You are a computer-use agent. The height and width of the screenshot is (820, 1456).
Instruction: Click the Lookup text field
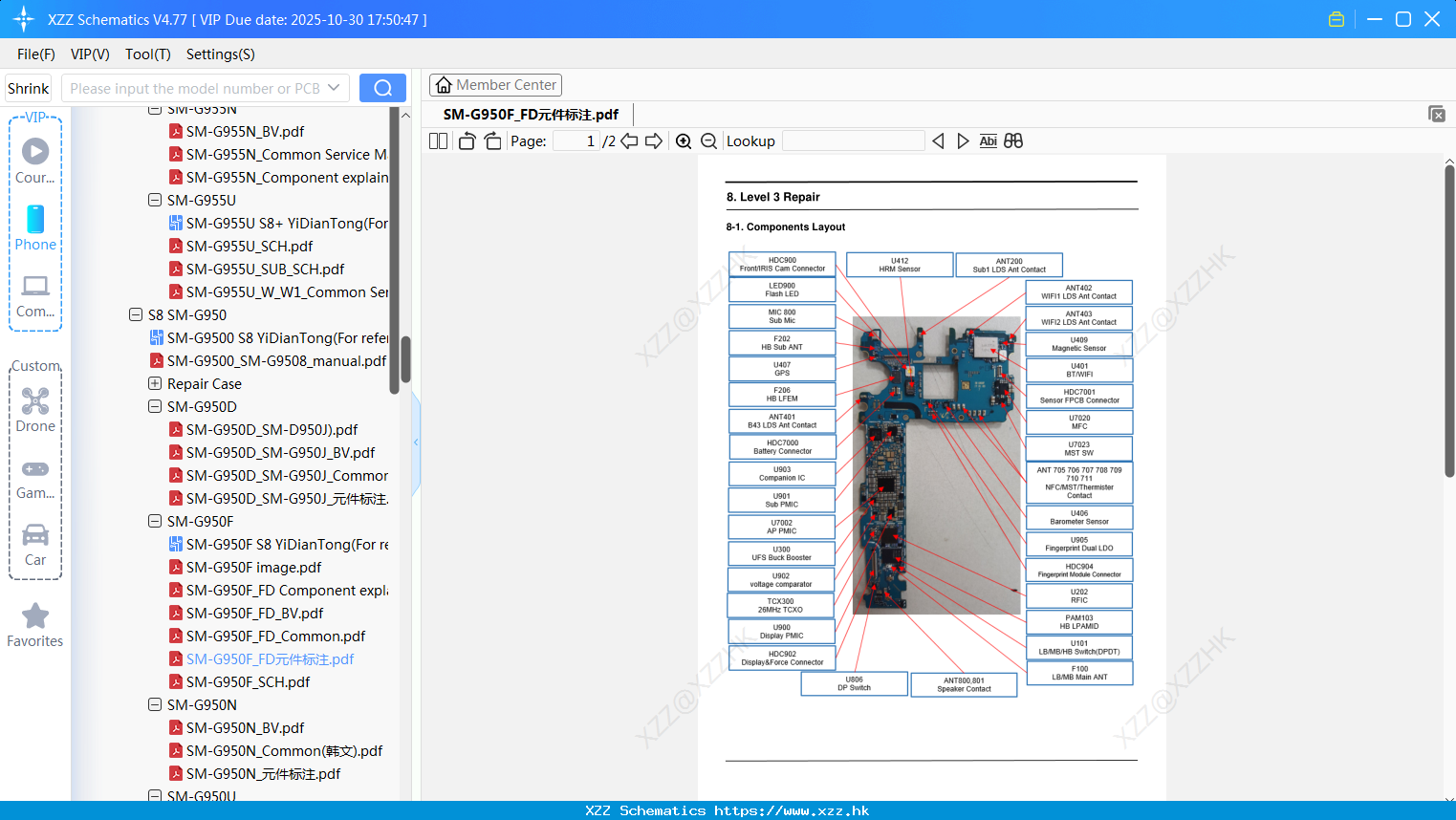point(853,140)
